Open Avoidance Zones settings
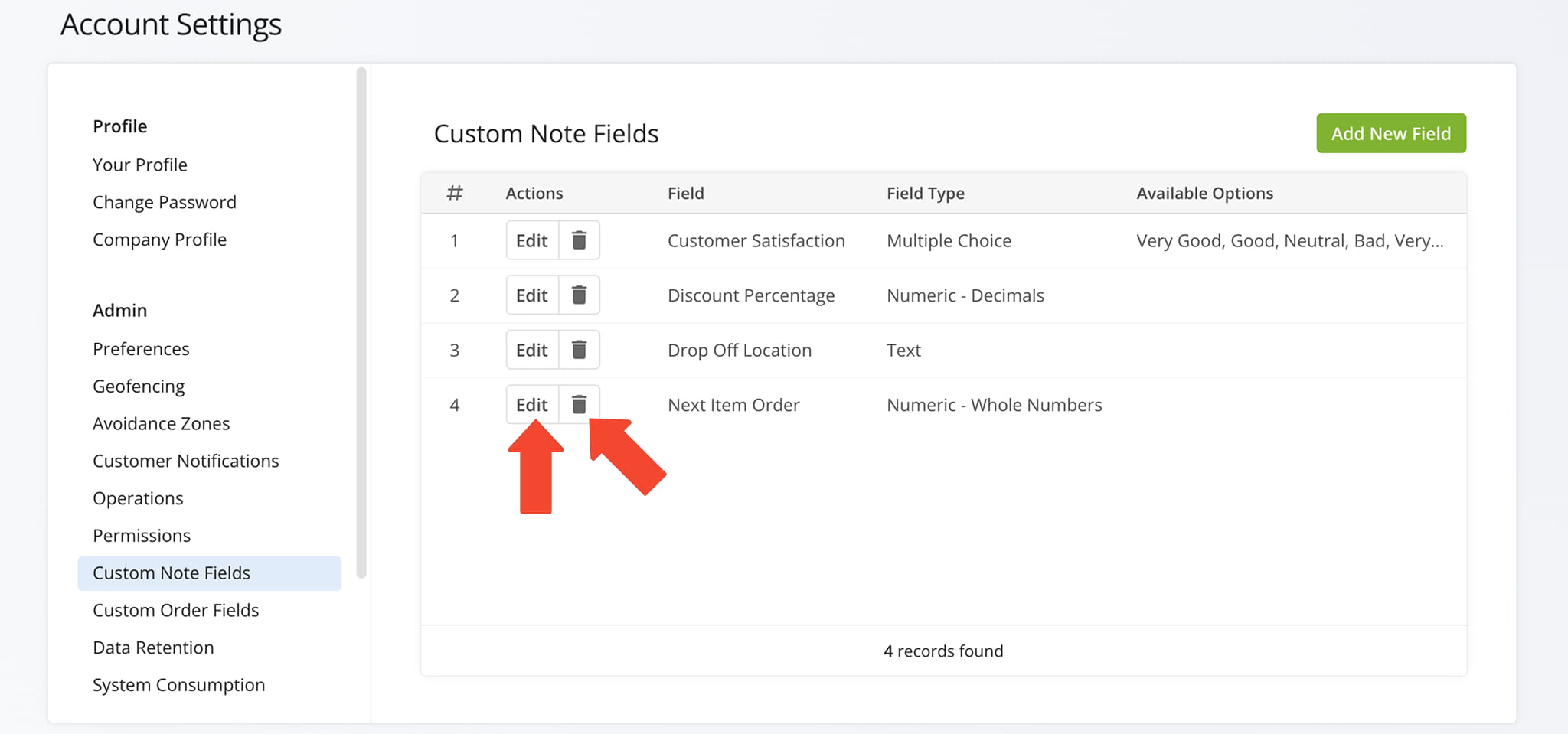 coord(162,424)
